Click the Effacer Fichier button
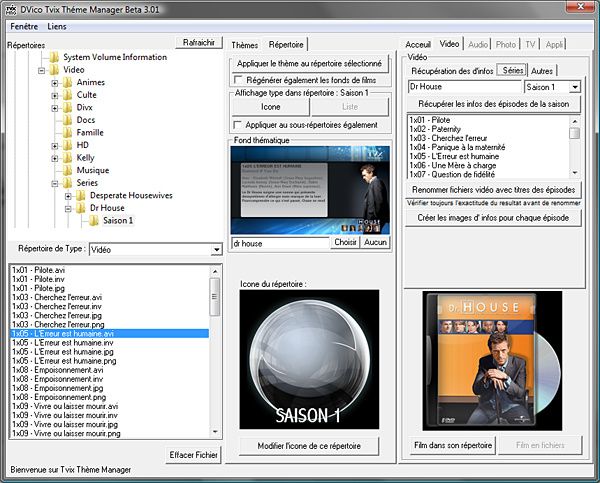Viewport: 600px width, 483px height. (x=193, y=455)
